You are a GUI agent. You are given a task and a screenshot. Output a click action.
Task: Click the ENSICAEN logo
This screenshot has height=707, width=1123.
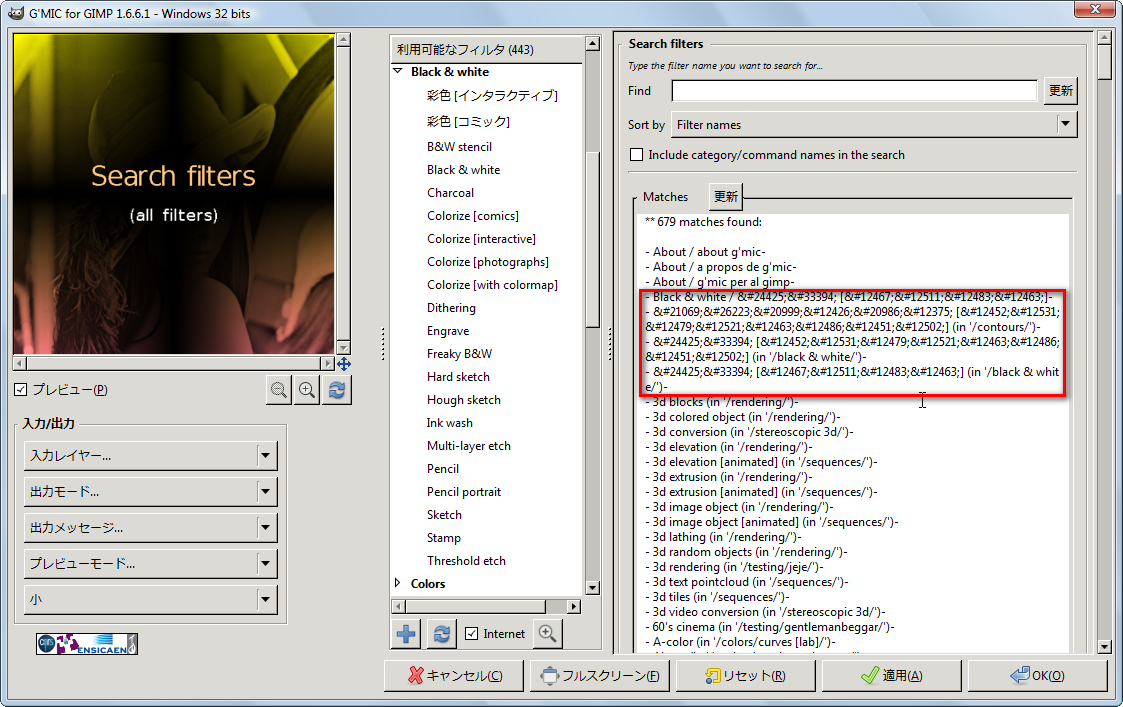(x=87, y=644)
